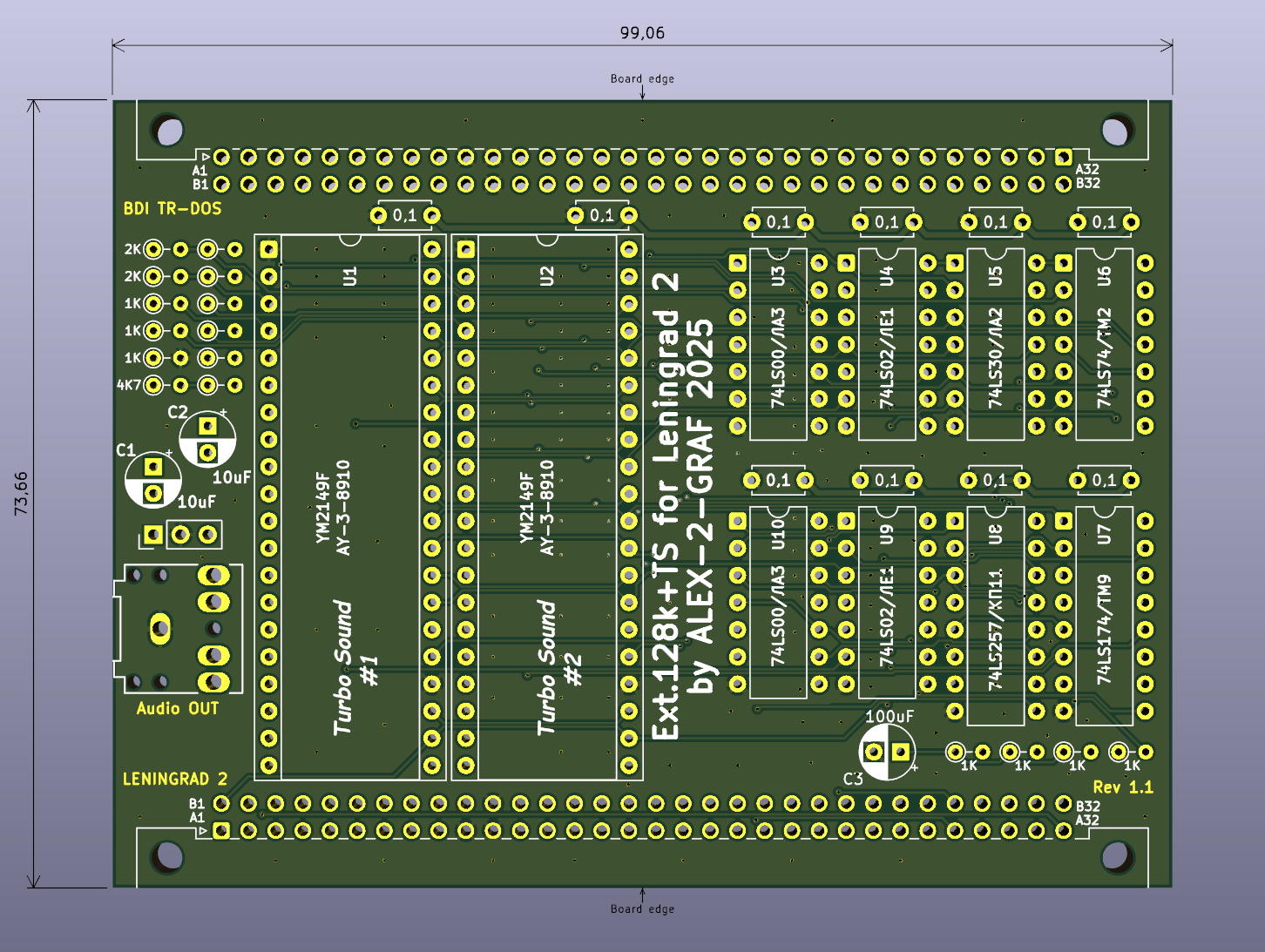Pick the 100uF capacitor C3
The image size is (1265, 952).
point(887,752)
